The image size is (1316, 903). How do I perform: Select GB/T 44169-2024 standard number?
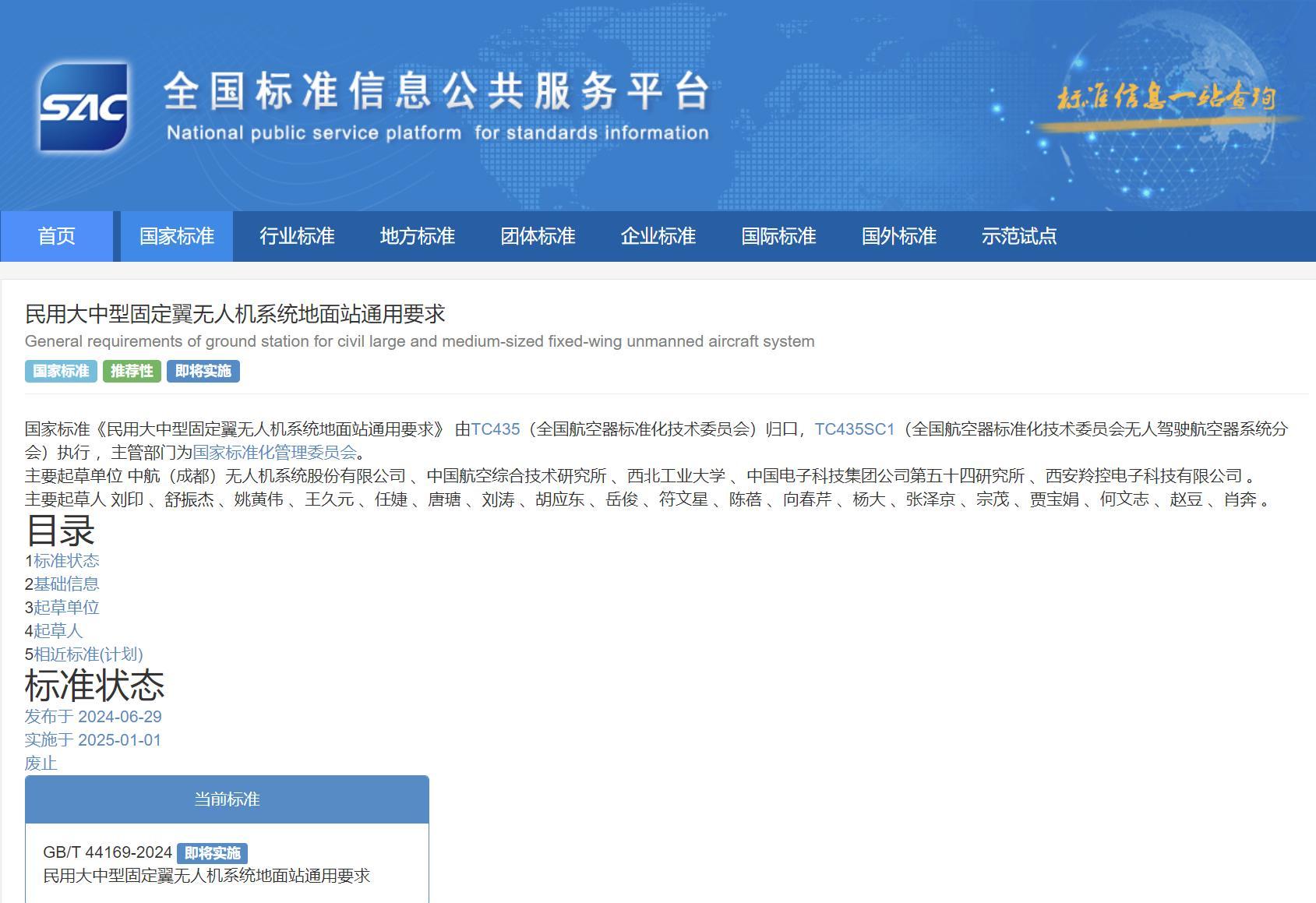pyautogui.click(x=108, y=852)
